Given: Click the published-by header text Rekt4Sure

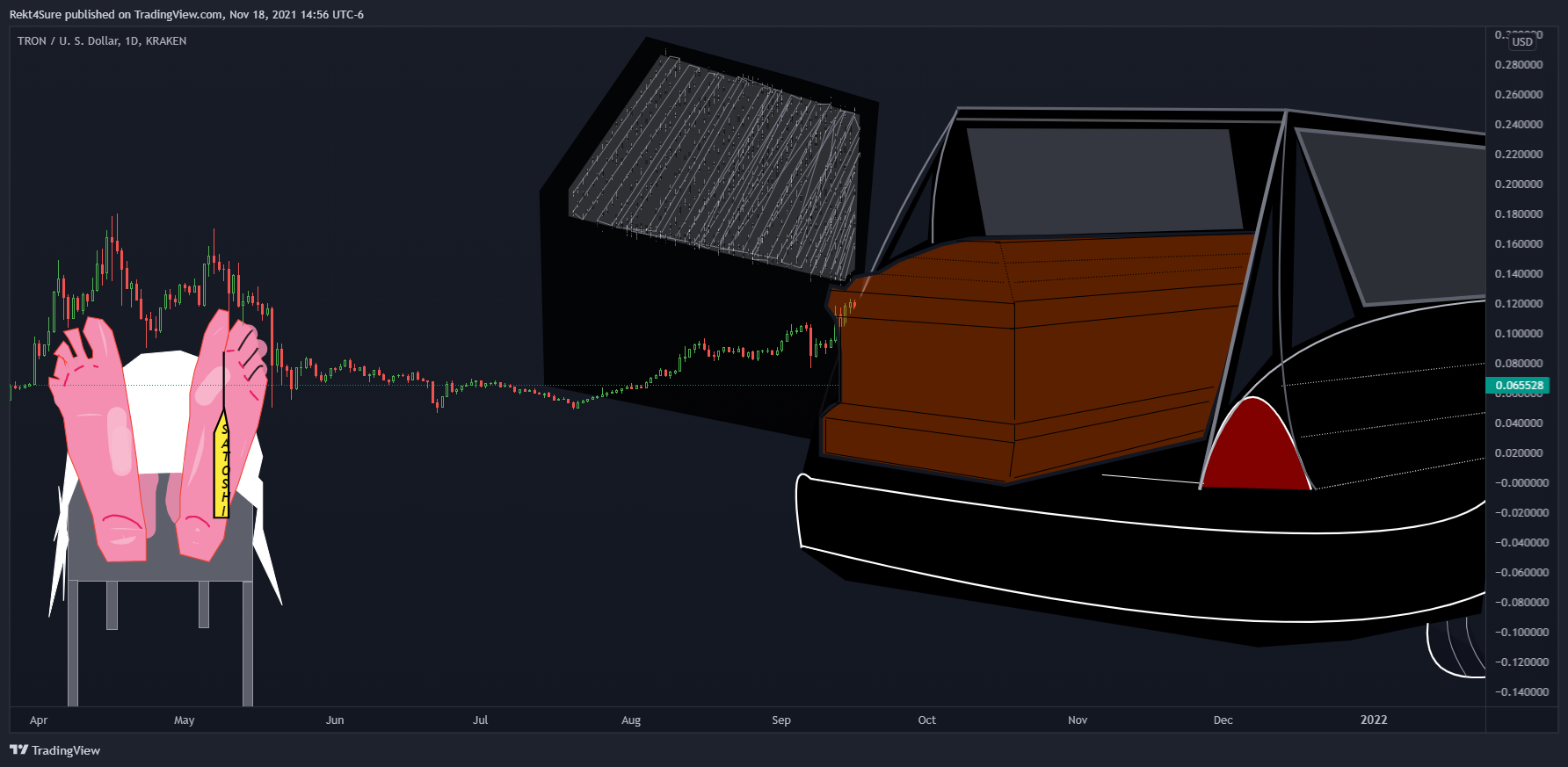Looking at the screenshot, I should click(x=35, y=15).
